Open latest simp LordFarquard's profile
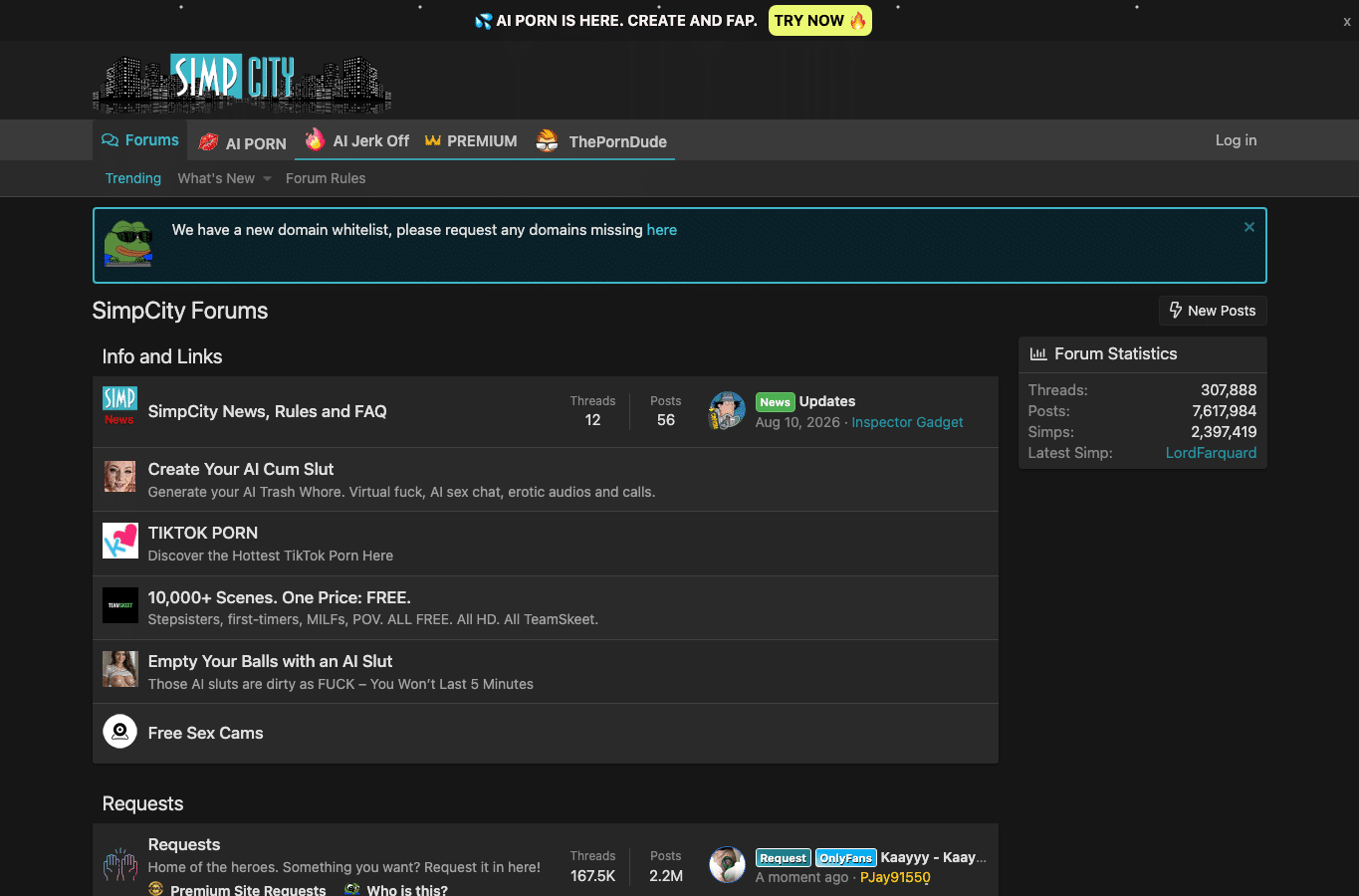 pyautogui.click(x=1211, y=453)
